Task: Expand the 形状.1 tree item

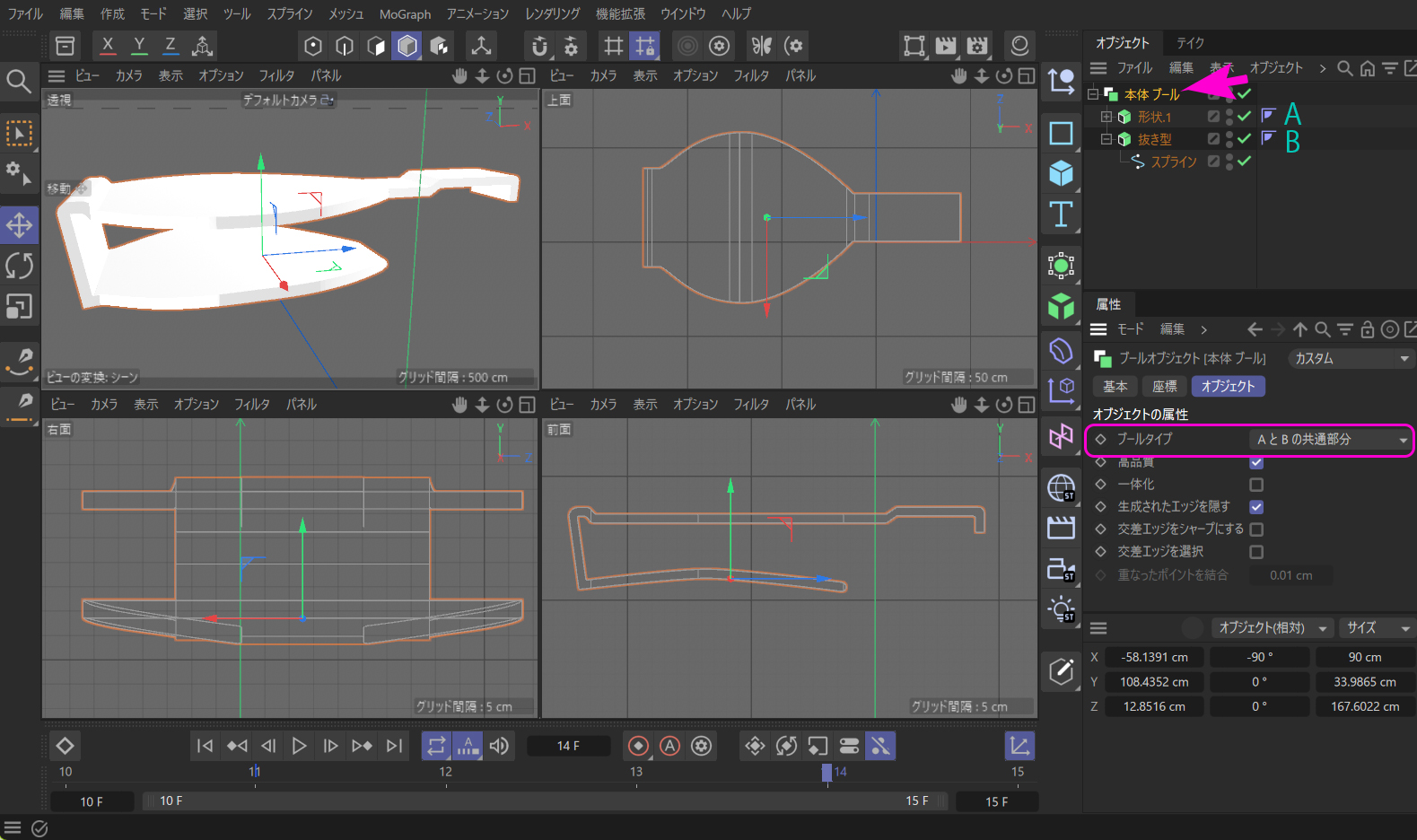Action: (x=1106, y=117)
